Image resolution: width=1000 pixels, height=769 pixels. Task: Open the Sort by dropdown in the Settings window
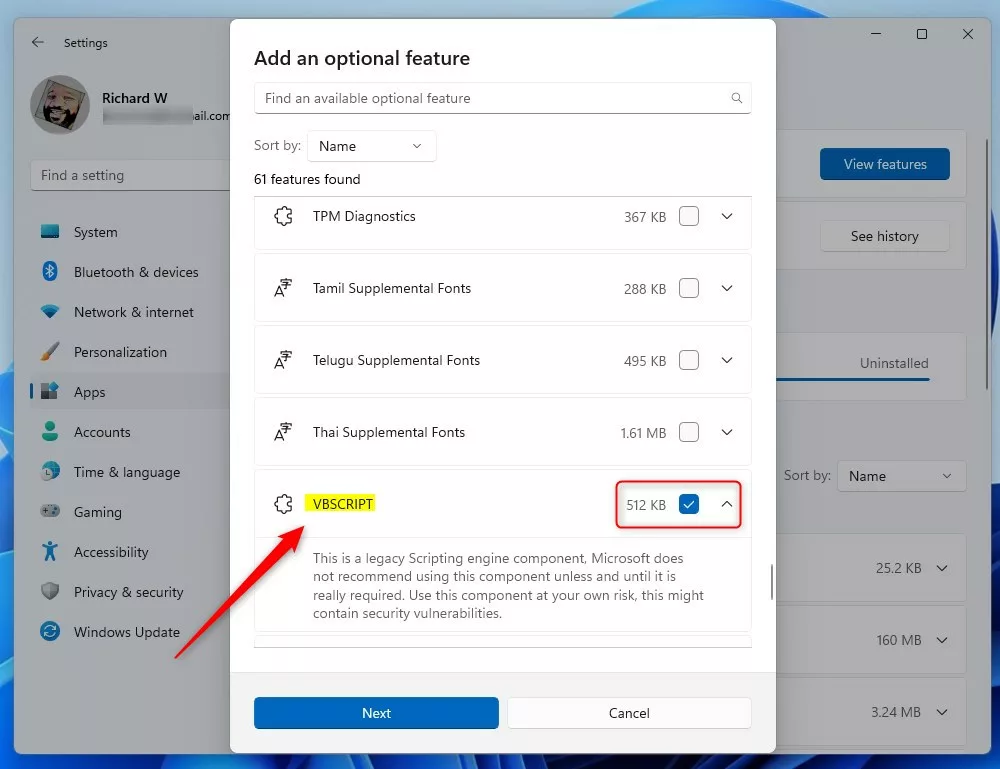pyautogui.click(x=901, y=476)
